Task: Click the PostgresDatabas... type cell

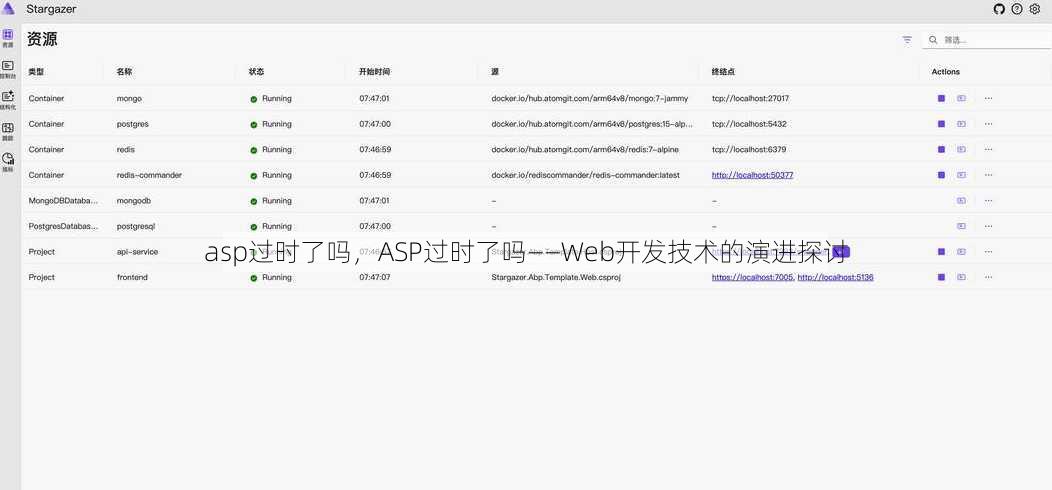Action: tap(64, 226)
